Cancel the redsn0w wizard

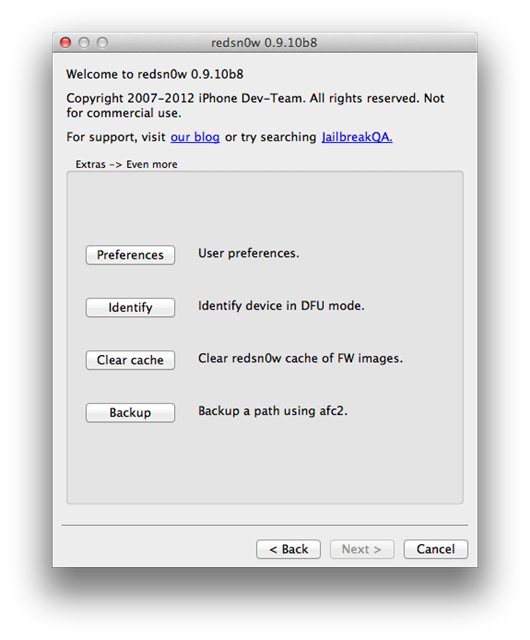[436, 549]
